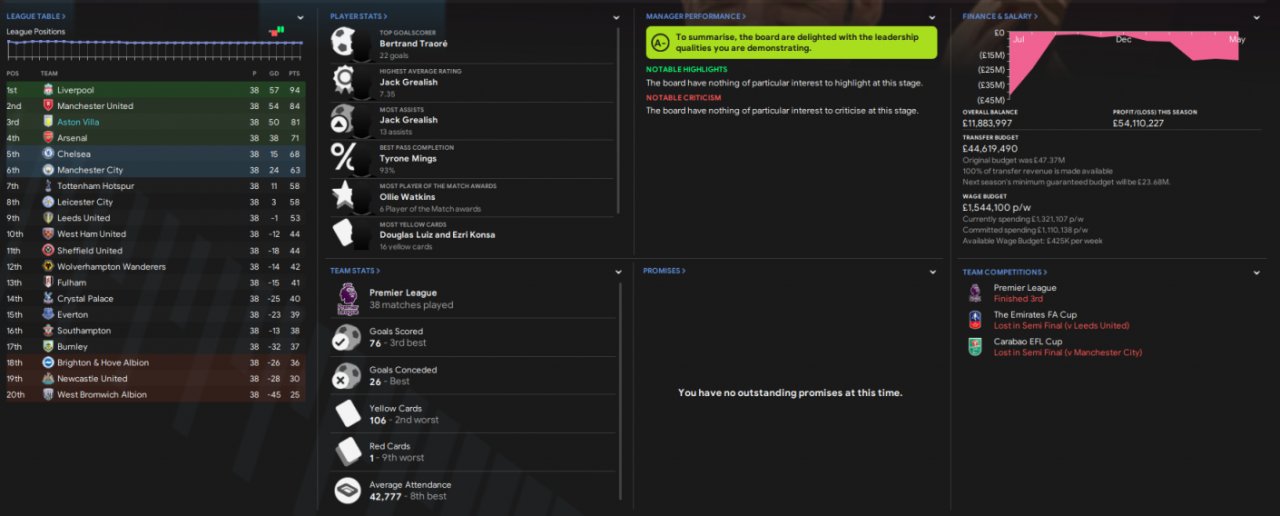Open the Crystal Palace club badge

click(48, 298)
